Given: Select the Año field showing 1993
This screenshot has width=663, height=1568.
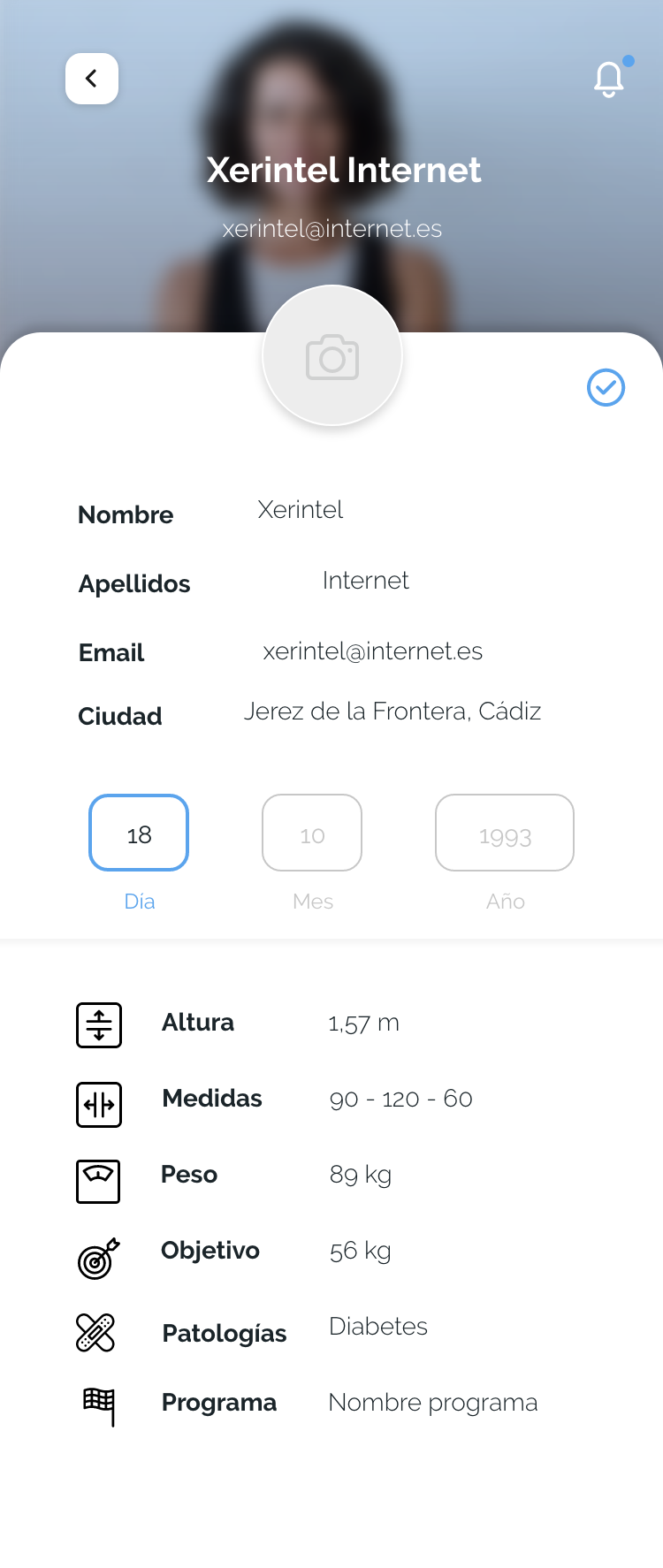Looking at the screenshot, I should (x=505, y=833).
